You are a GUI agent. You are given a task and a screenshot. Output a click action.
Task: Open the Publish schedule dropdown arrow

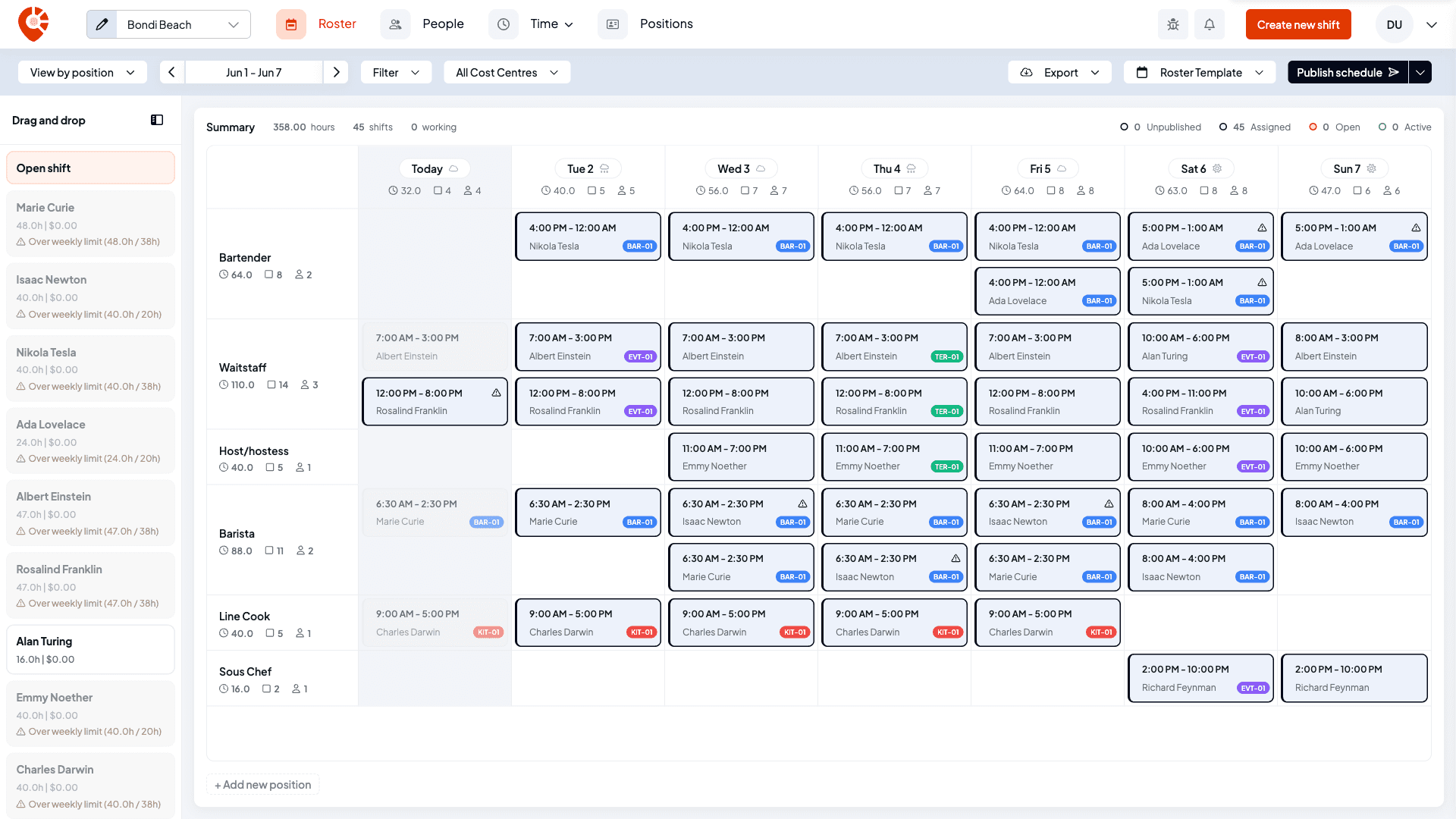1420,72
